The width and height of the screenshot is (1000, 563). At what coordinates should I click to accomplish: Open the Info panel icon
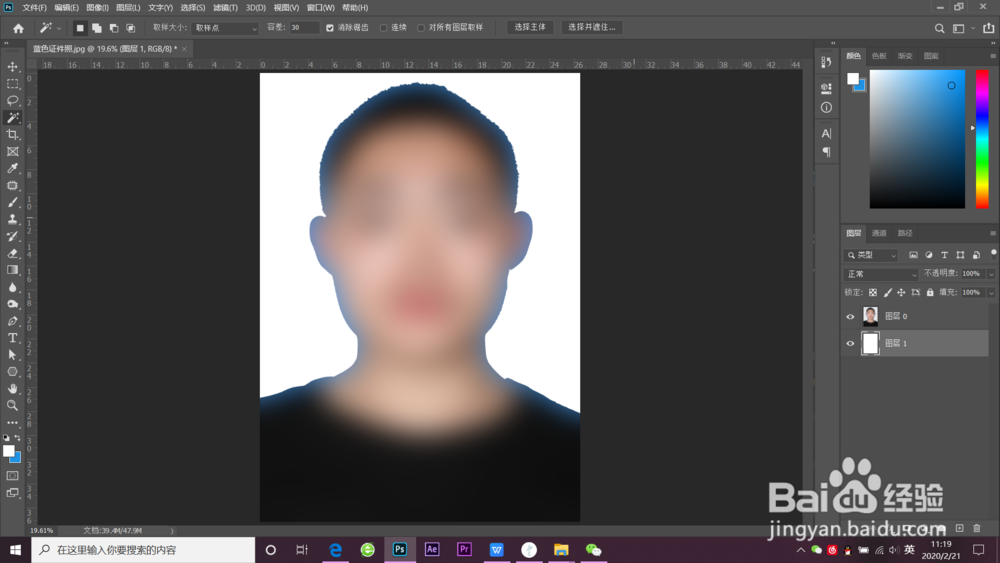[826, 107]
